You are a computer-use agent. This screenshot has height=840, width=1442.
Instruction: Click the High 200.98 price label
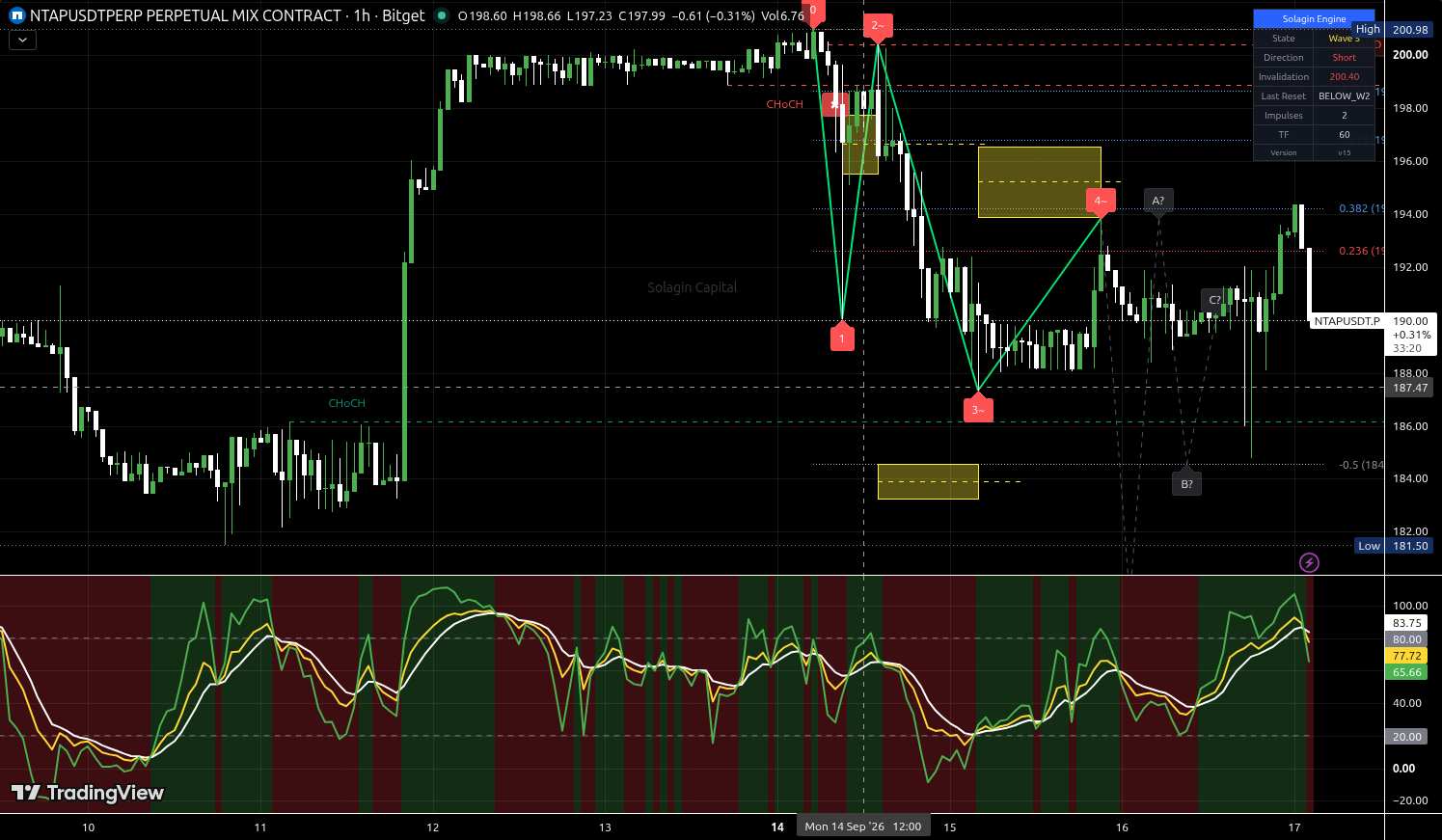coord(1395,30)
